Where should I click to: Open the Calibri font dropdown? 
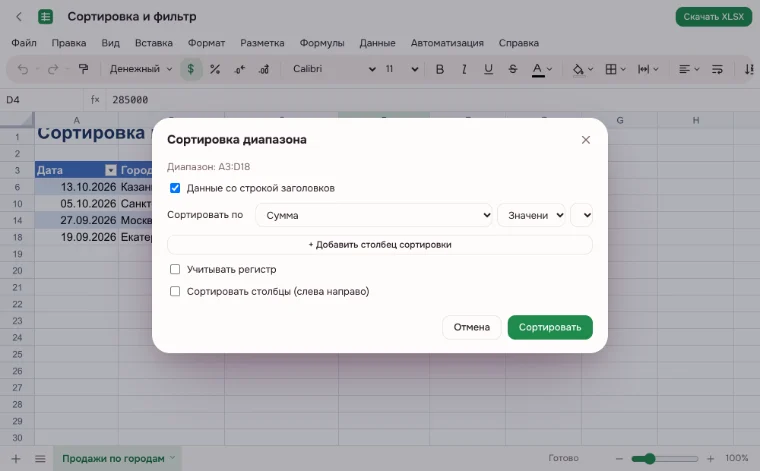coord(334,69)
